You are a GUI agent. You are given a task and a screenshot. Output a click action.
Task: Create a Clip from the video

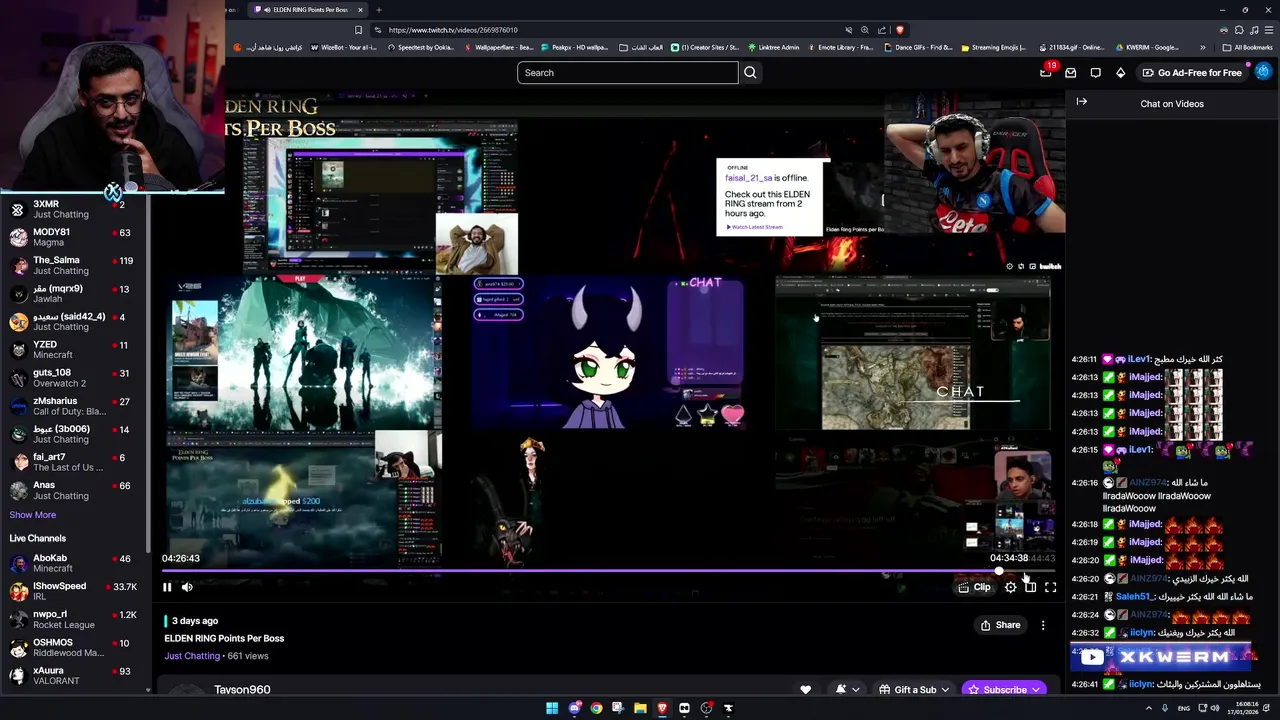click(x=975, y=587)
